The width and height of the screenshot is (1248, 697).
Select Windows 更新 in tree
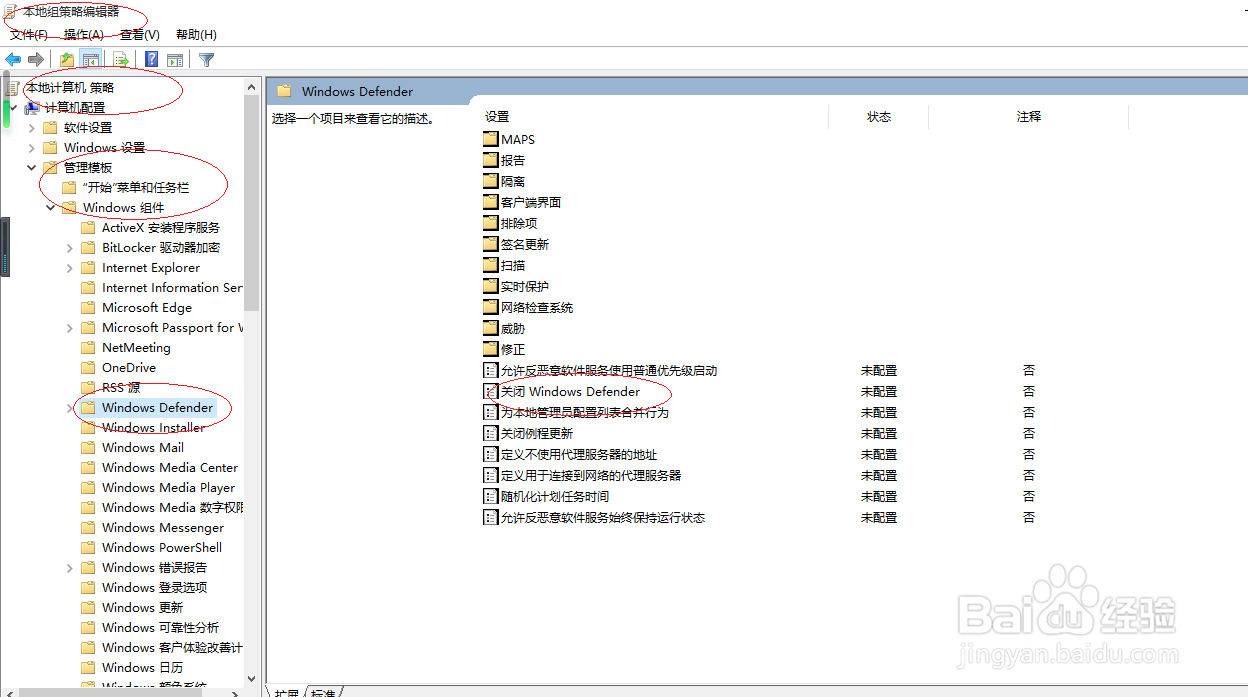pos(142,607)
